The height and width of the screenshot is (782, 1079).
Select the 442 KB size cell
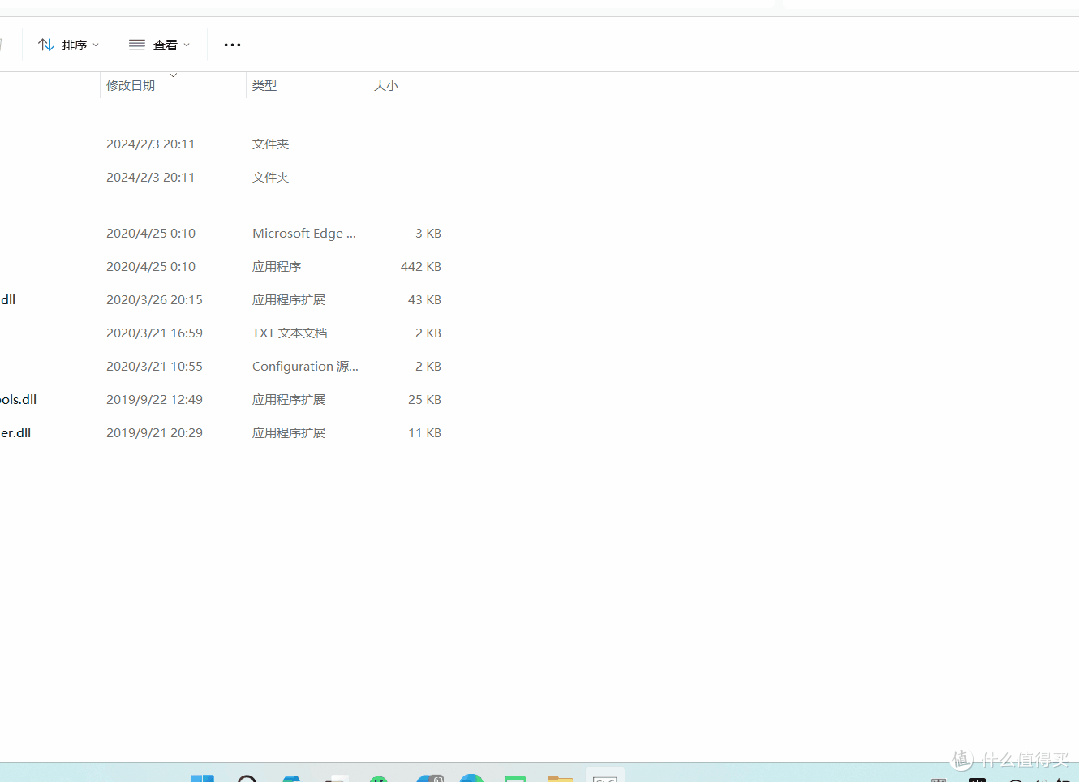[x=421, y=266]
